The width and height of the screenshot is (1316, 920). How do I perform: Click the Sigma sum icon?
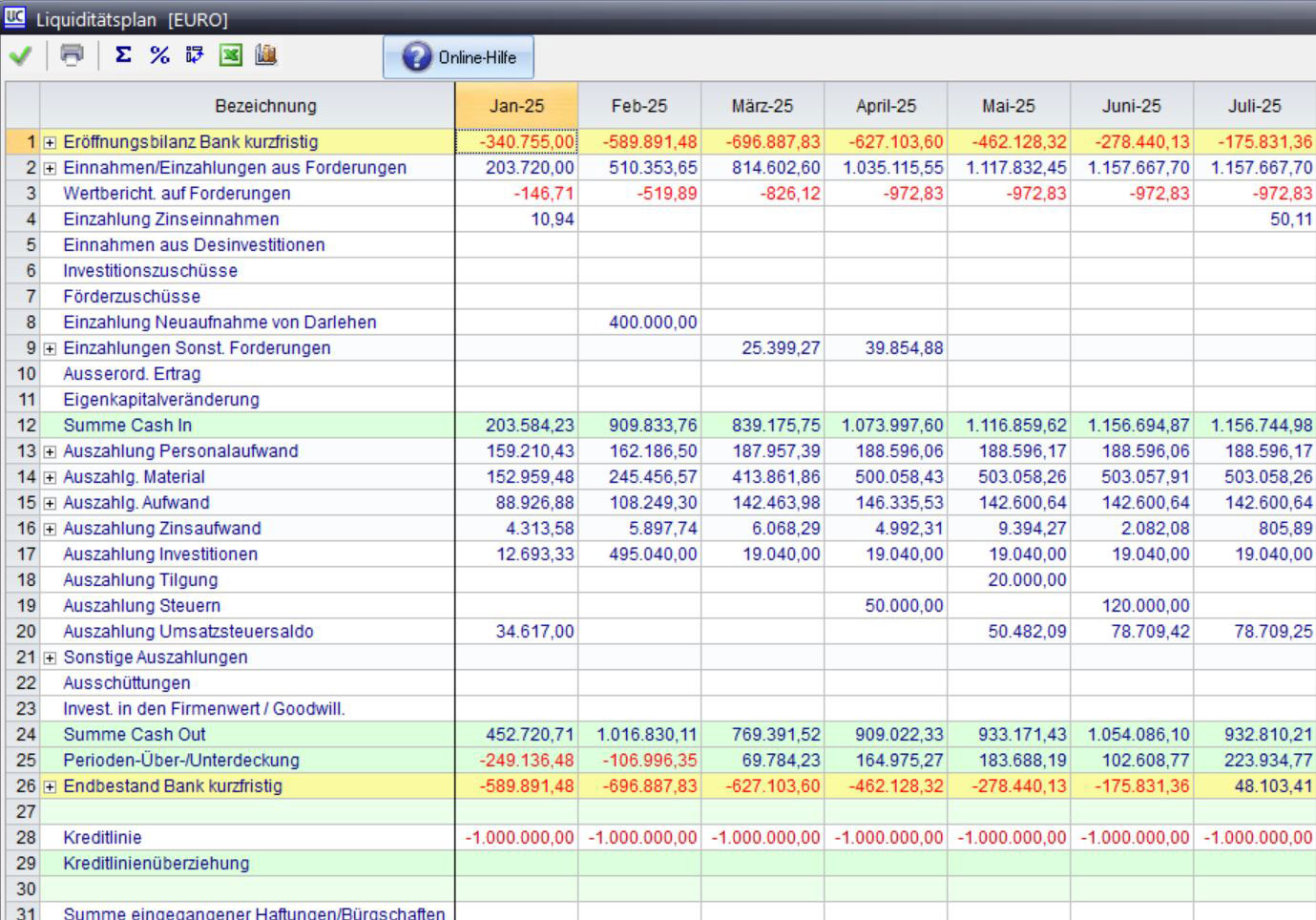point(123,55)
